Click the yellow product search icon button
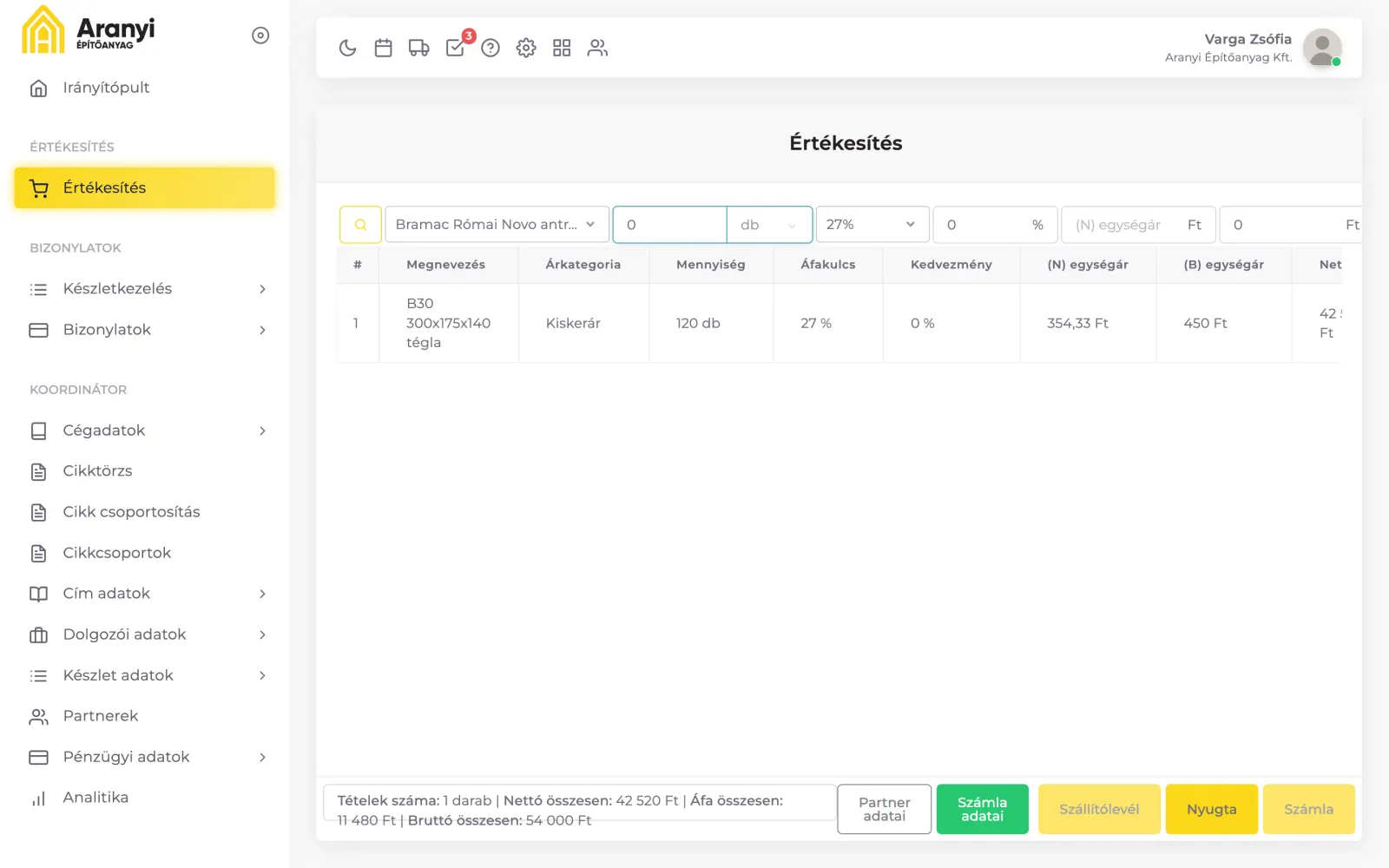The height and width of the screenshot is (868, 1389). (360, 225)
